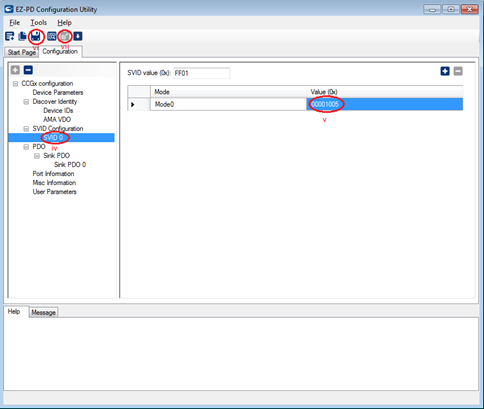Image resolution: width=484 pixels, height=409 pixels.
Task: Select the SVID 0 tree item
Action: [53, 138]
